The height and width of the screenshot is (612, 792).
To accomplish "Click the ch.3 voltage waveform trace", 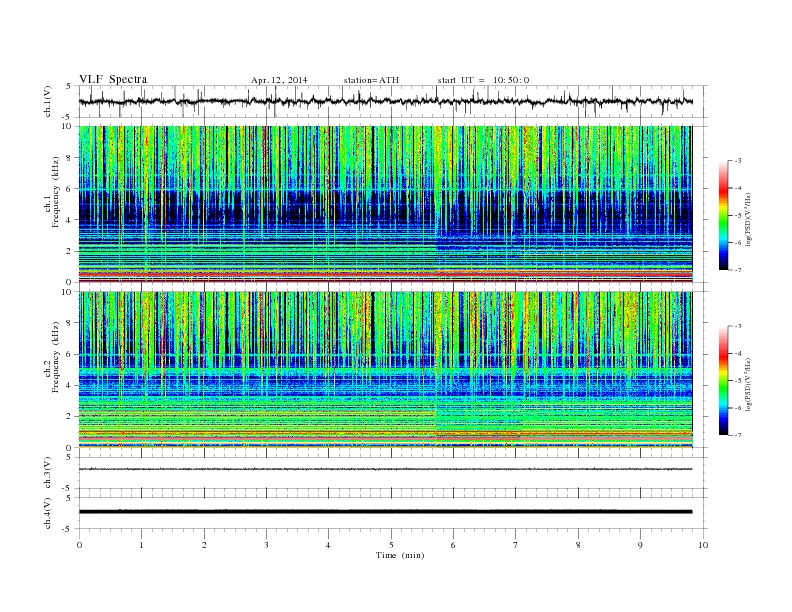I will click(385, 469).
